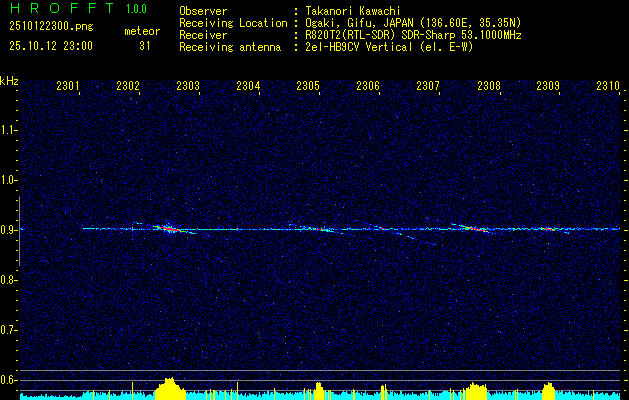
Task: Click the 2303 time marker
Action: (188, 85)
